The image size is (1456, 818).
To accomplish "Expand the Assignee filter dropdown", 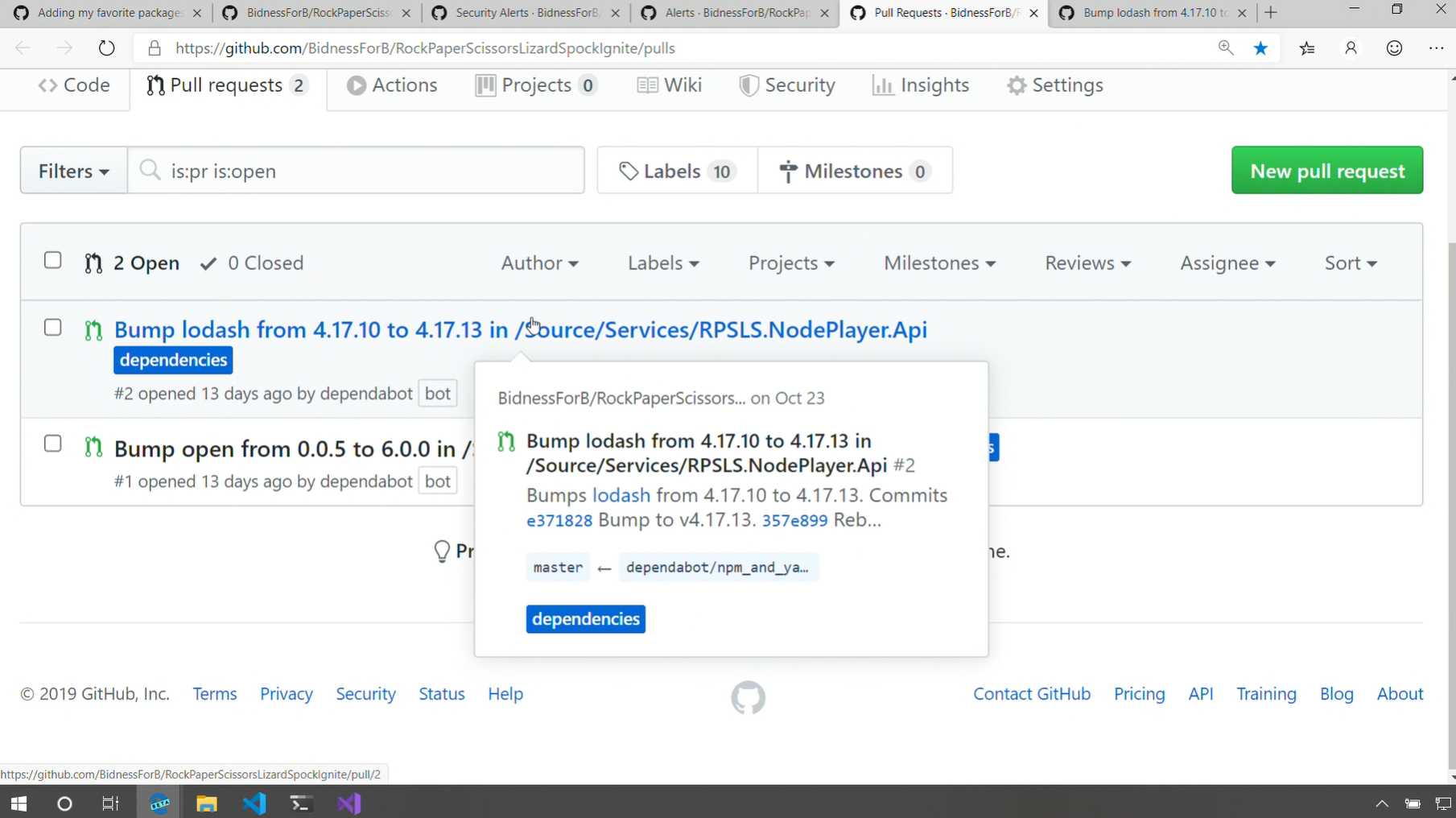I will (1227, 263).
